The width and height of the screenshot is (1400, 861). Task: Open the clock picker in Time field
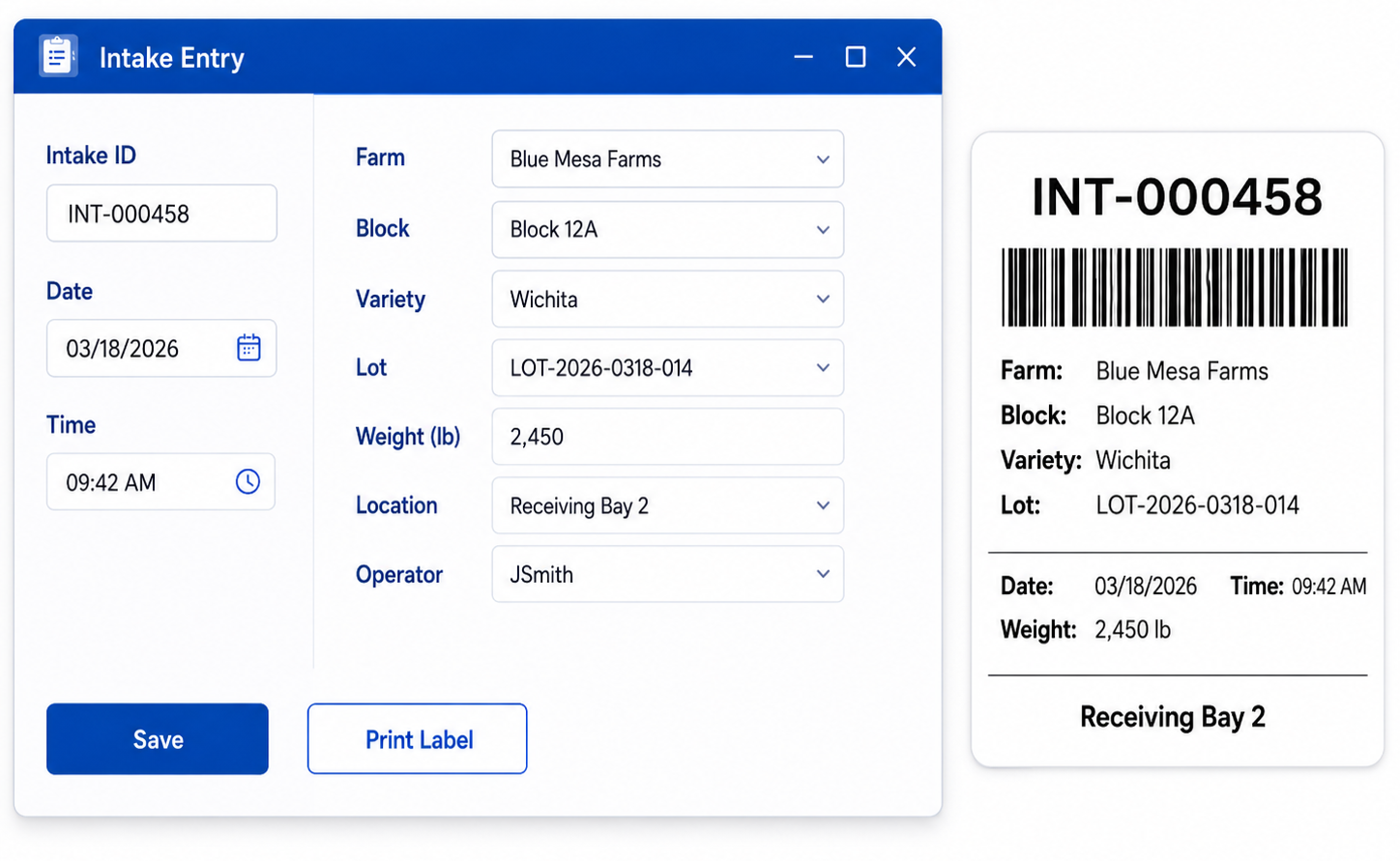coord(248,481)
